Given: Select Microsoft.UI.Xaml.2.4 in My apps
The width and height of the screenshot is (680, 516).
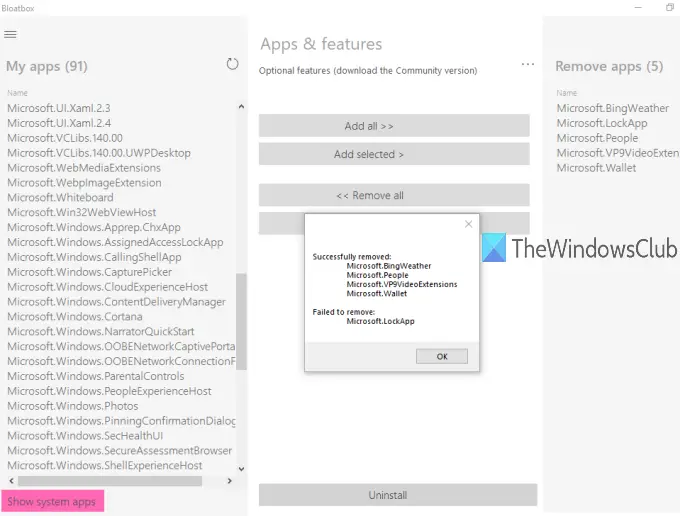Looking at the screenshot, I should [x=59, y=123].
